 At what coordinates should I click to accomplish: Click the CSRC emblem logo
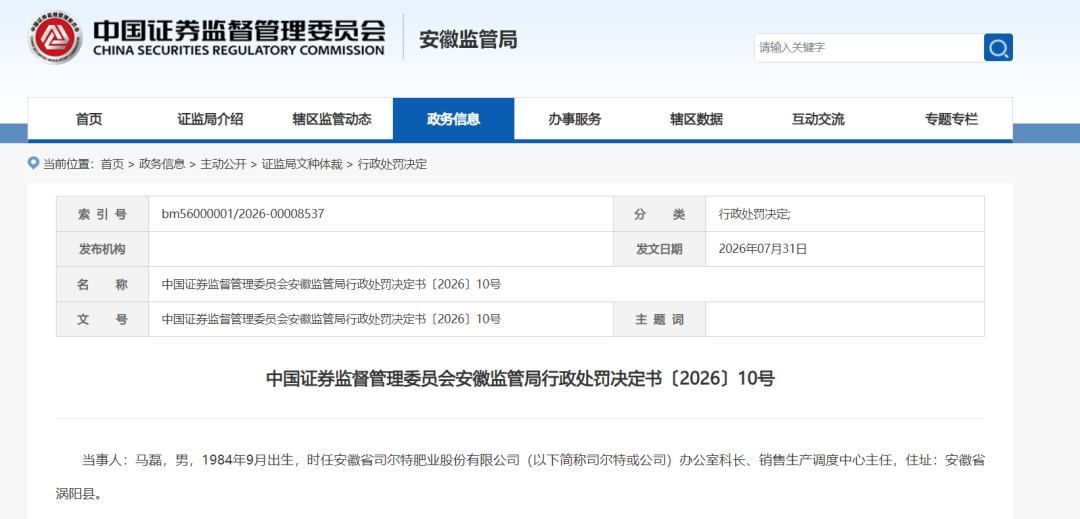55,36
